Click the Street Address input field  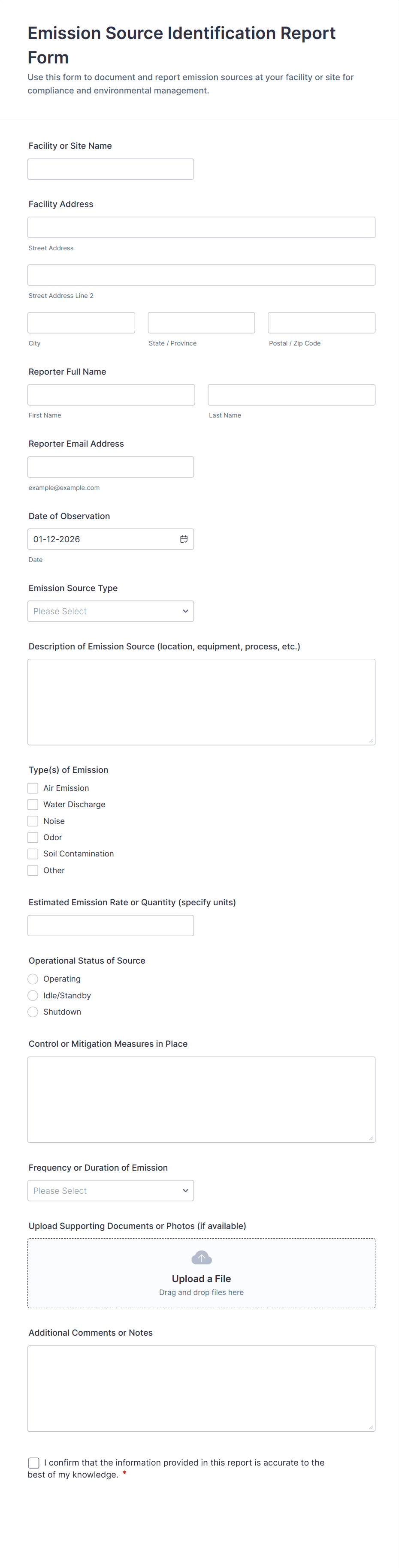tap(201, 228)
